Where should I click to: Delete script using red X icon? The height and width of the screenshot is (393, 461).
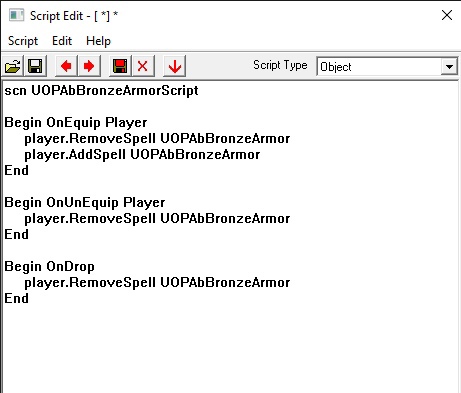[143, 66]
